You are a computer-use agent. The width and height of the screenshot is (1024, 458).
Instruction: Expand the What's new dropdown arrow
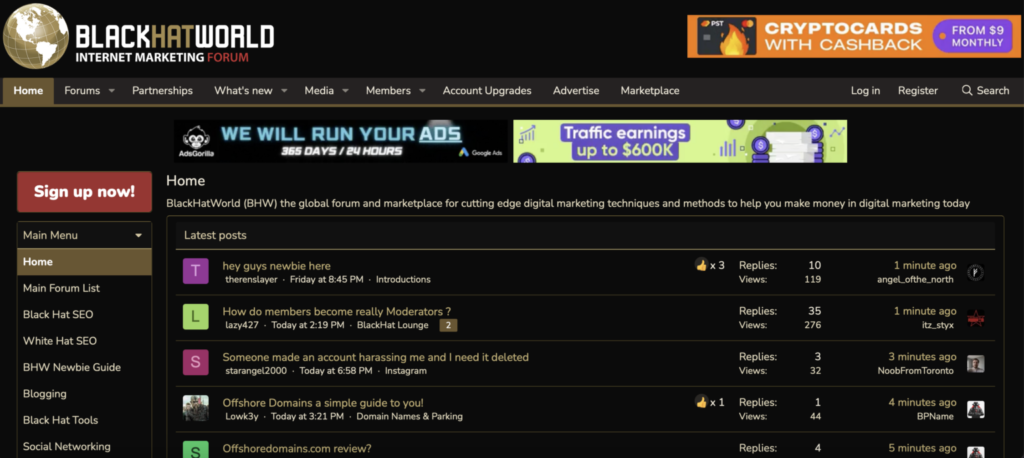click(284, 91)
